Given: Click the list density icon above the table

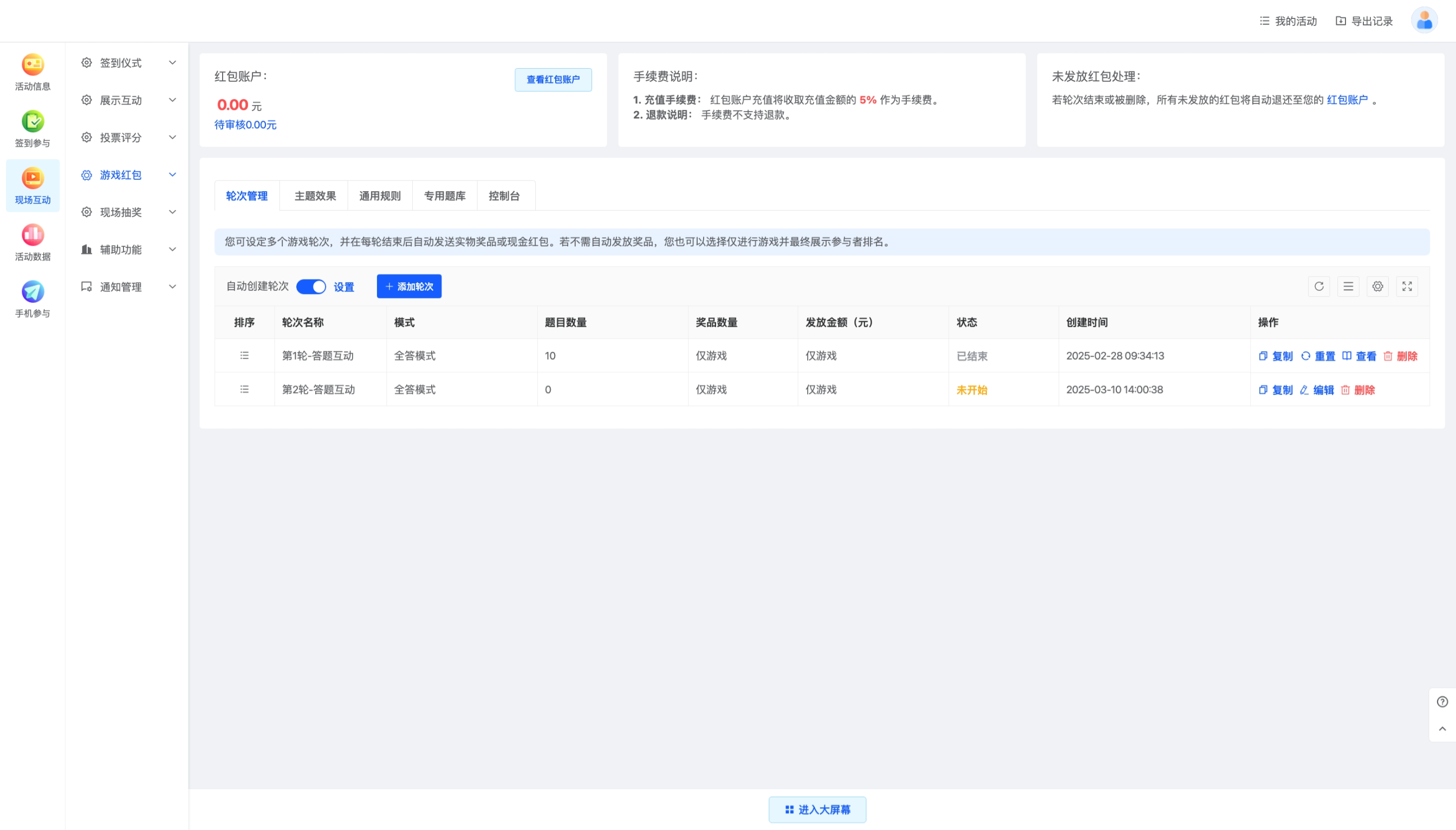Looking at the screenshot, I should pos(1348,286).
